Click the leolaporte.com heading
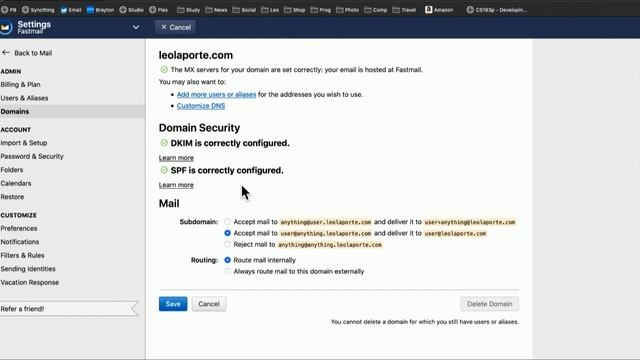 tap(196, 55)
